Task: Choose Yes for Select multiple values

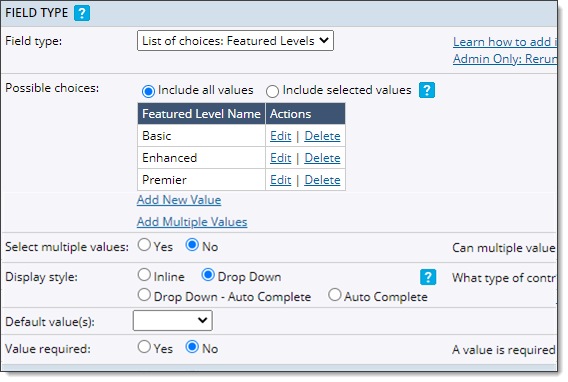Action: tap(144, 245)
